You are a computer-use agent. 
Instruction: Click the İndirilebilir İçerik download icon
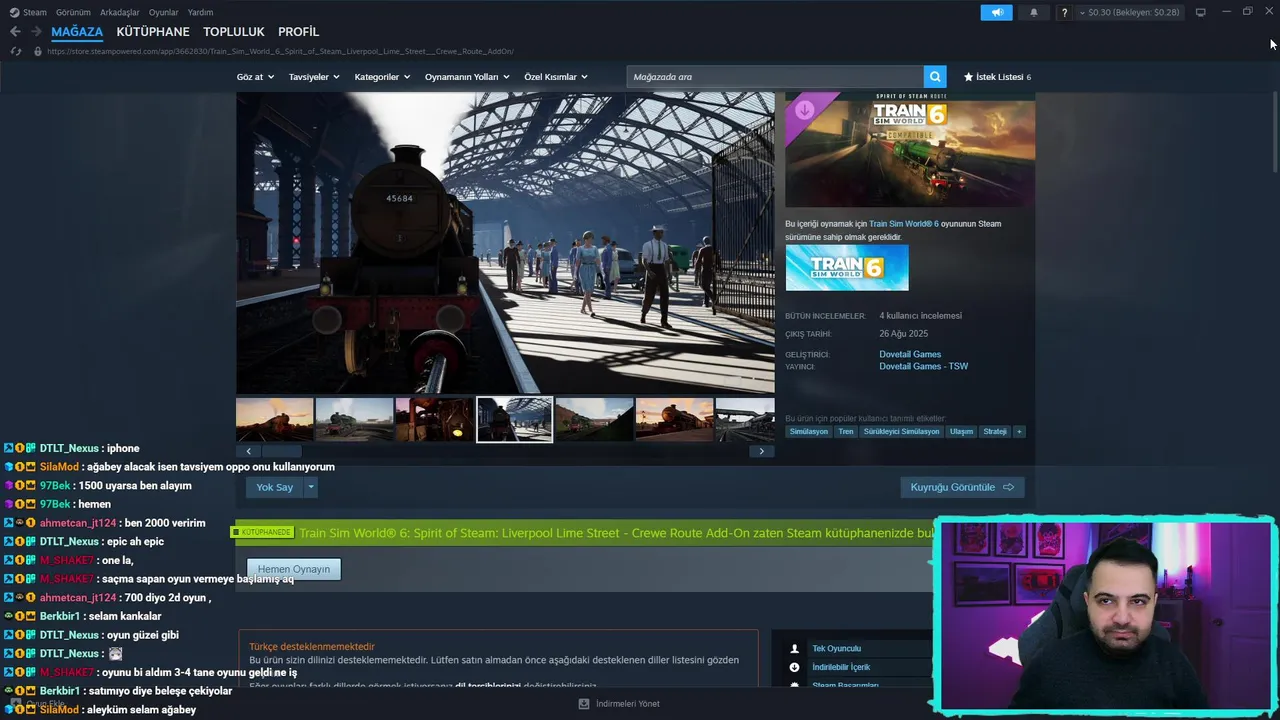795,667
